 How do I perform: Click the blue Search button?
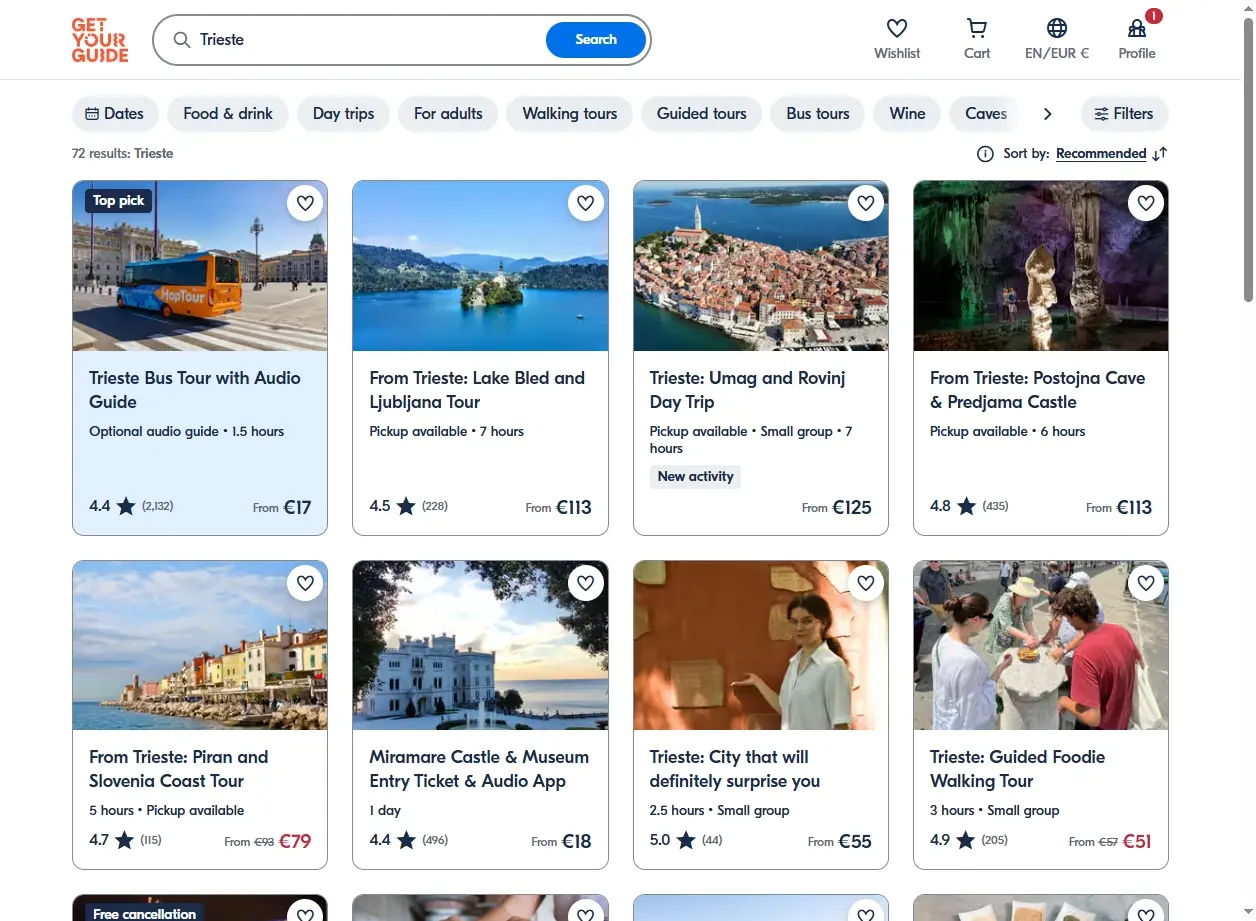596,40
